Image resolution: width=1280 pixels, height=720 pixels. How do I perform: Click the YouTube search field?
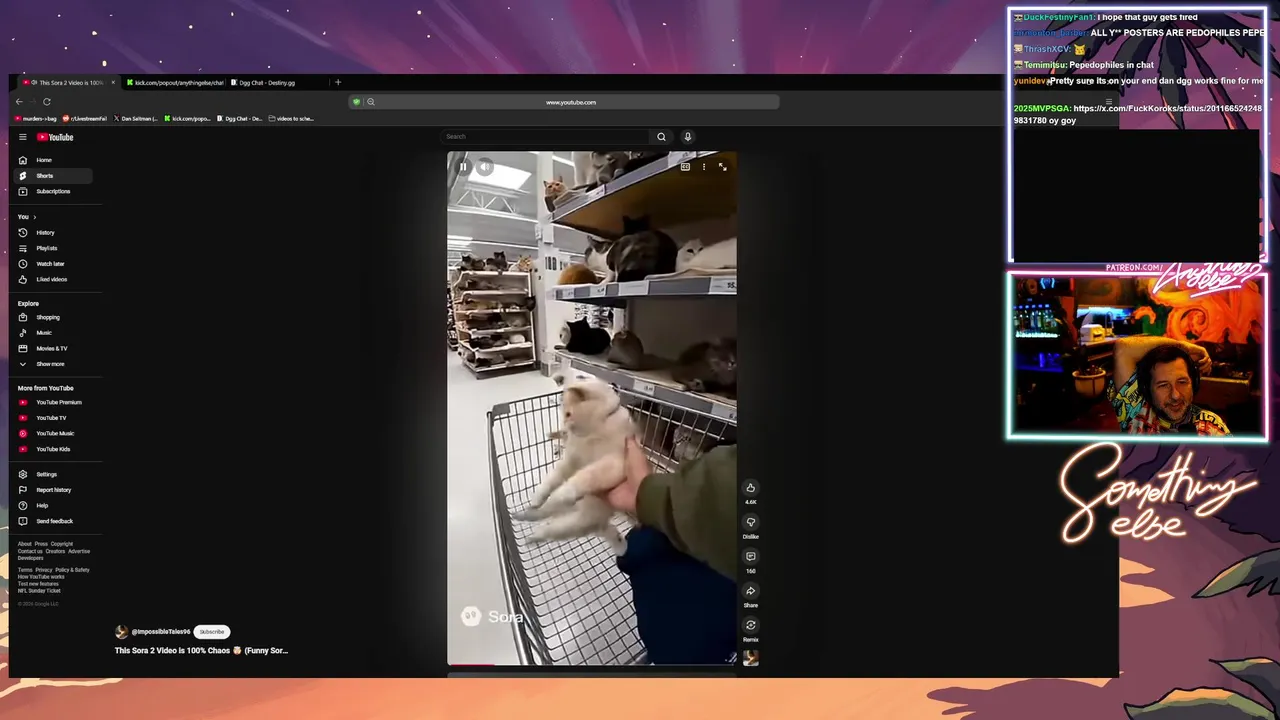[x=545, y=136]
